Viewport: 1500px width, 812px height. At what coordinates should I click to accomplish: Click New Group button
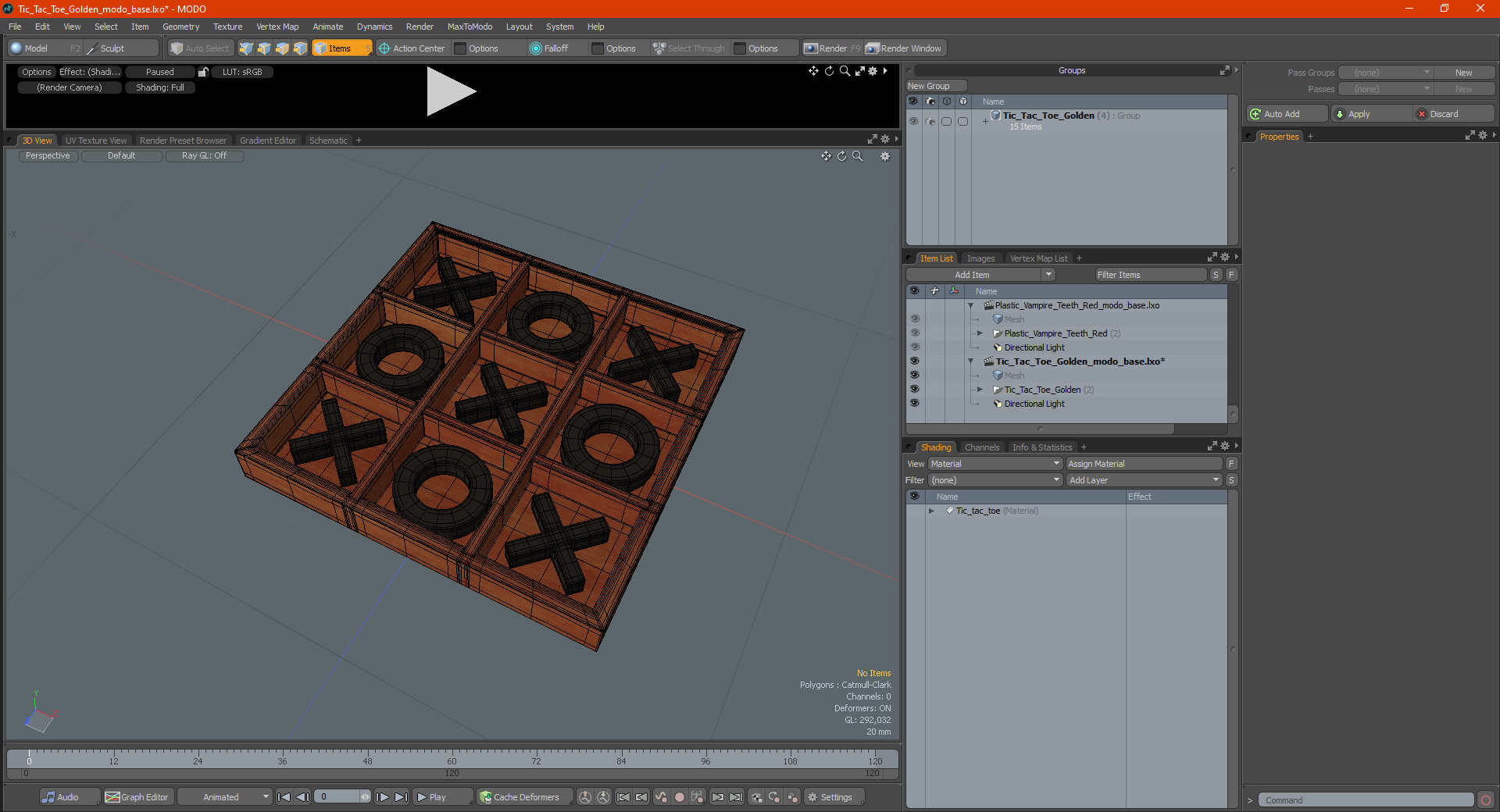point(936,86)
